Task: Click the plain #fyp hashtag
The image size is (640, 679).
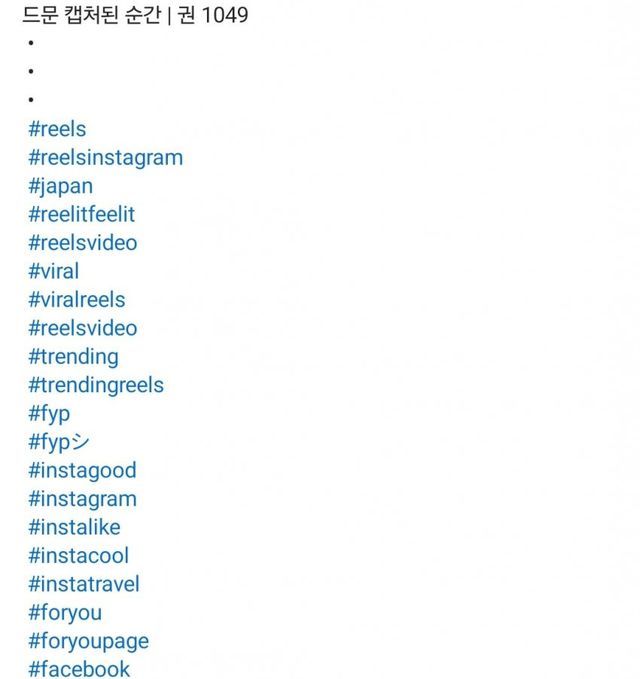Action: click(x=49, y=414)
